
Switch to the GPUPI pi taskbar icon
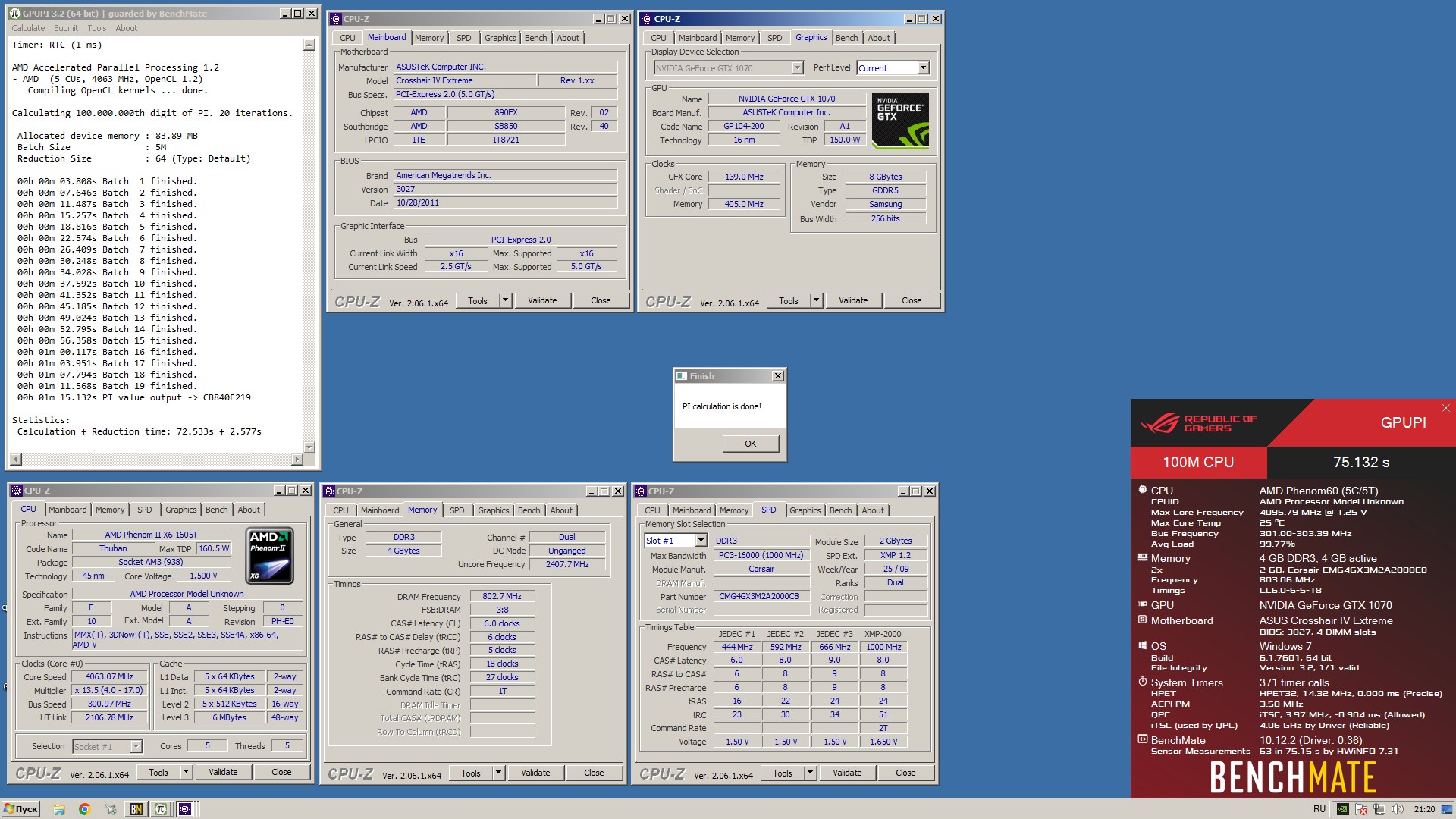coord(161,809)
